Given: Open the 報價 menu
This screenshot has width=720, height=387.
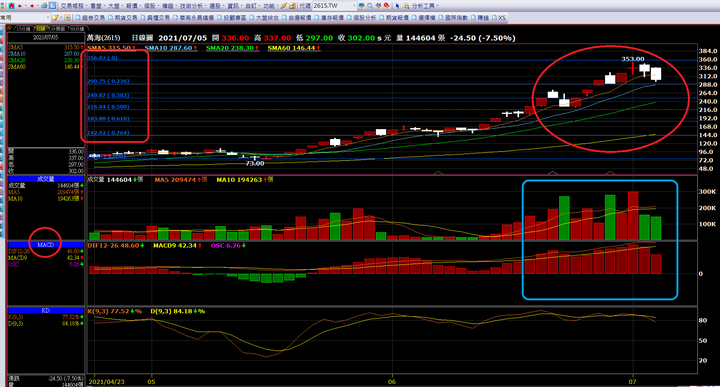Looking at the screenshot, I should [x=131, y=6].
